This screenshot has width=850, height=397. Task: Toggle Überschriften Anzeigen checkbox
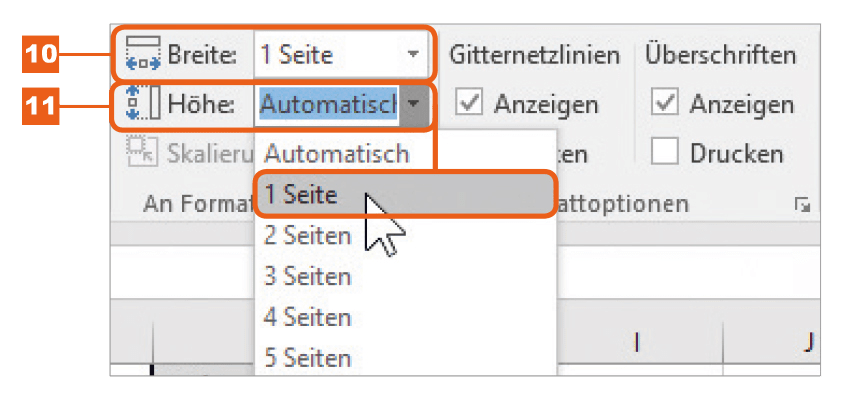tap(665, 103)
